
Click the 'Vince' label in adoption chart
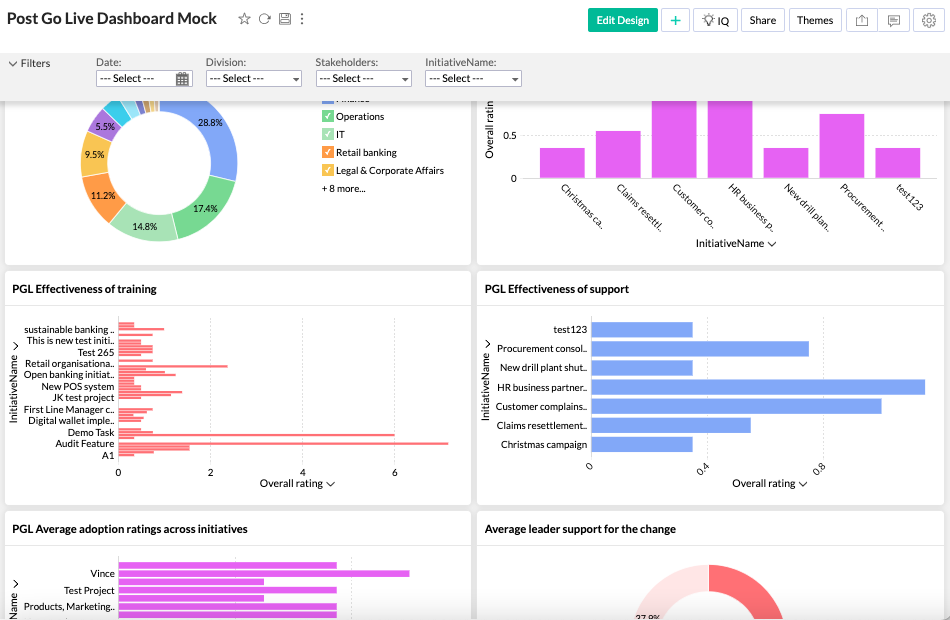(x=102, y=573)
